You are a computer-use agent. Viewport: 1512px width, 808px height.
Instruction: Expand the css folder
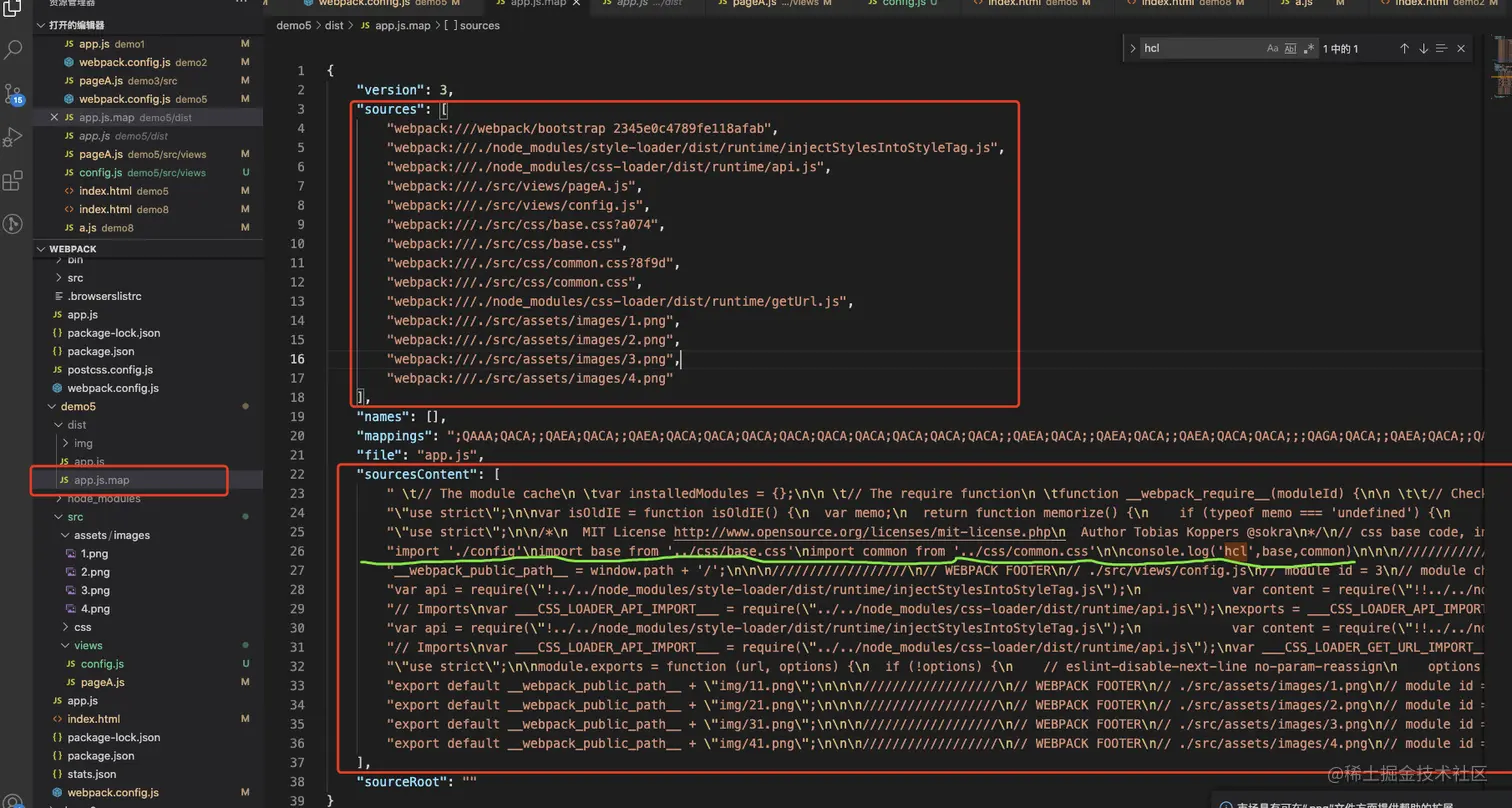pos(148,627)
